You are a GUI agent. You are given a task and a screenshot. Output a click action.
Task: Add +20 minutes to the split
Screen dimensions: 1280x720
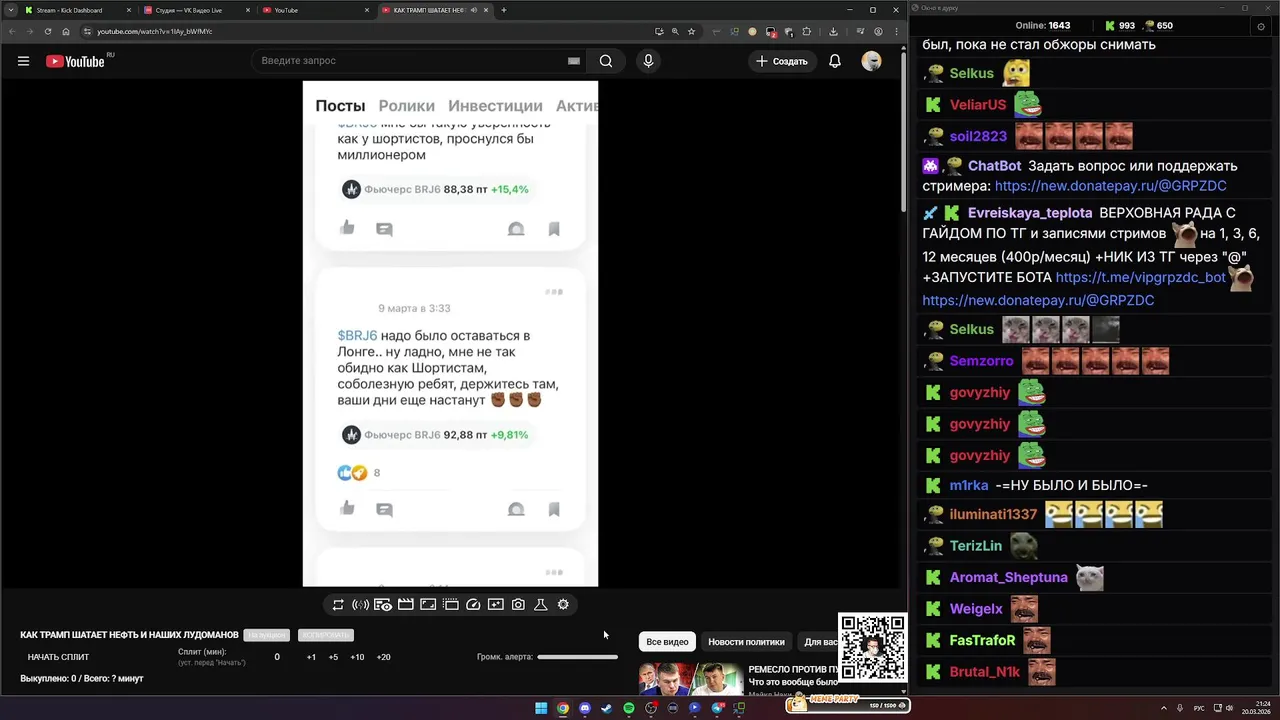(x=383, y=657)
